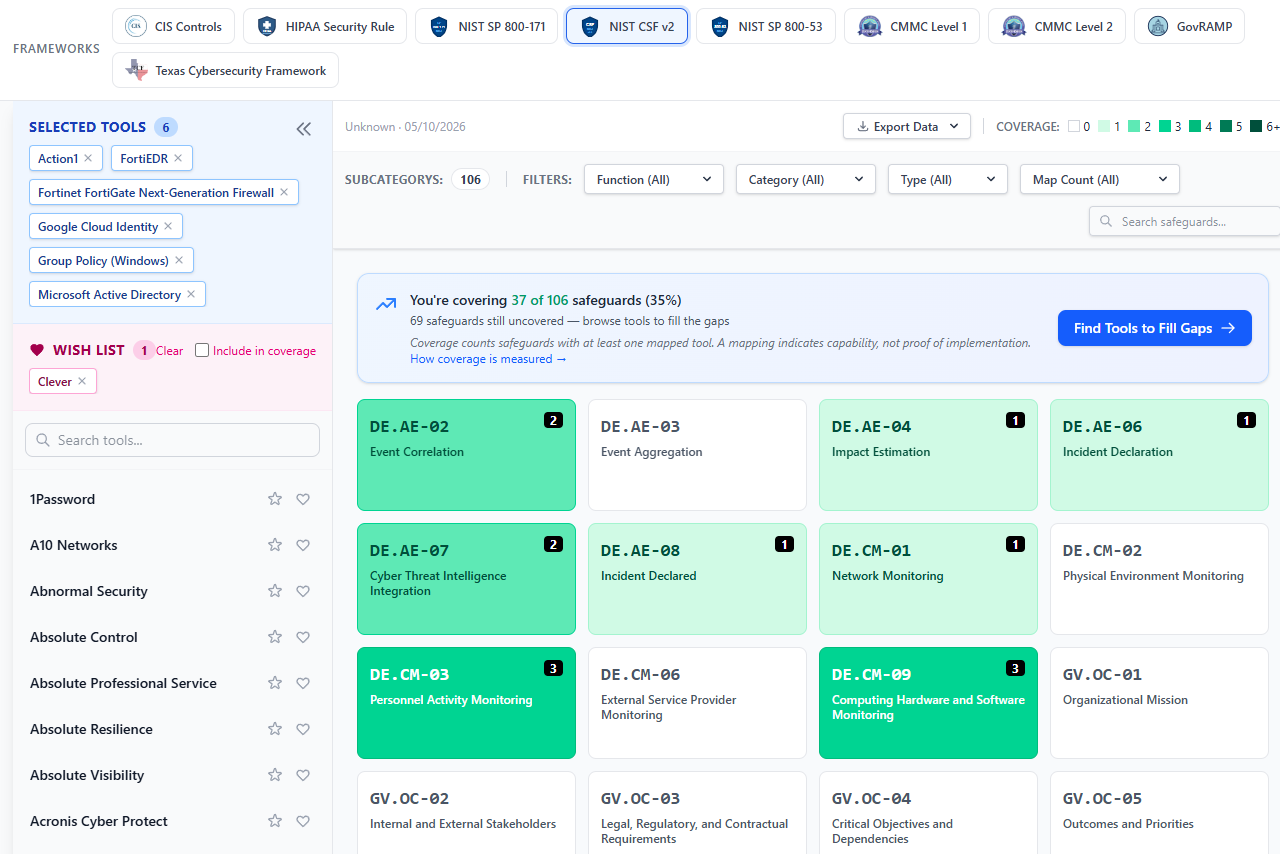The height and width of the screenshot is (854, 1280).
Task: Add 1Password to wish list heart
Action: (303, 499)
